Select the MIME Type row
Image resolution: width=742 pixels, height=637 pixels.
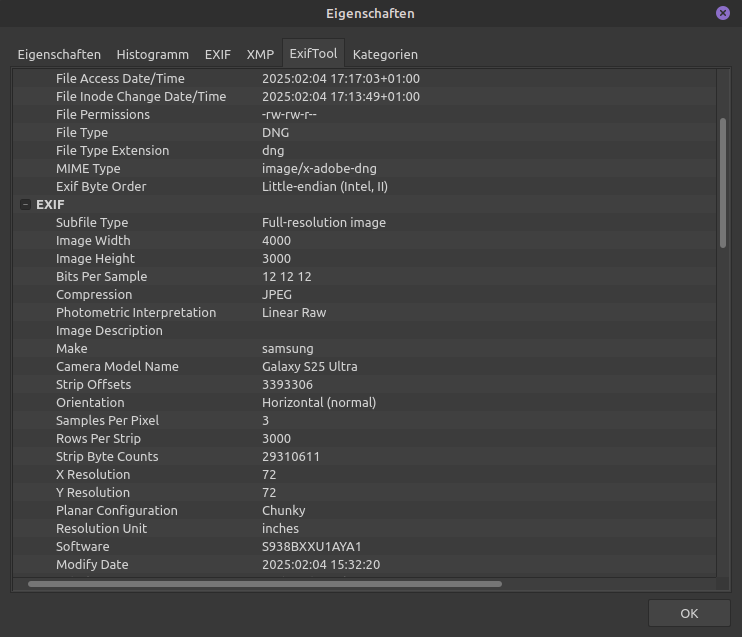tap(87, 168)
